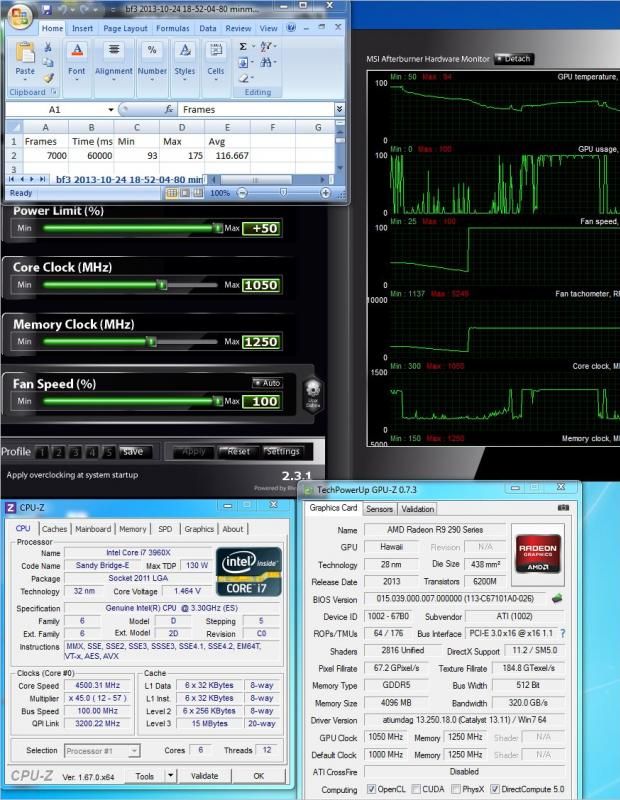Go to the first sheet tab
The image size is (620, 800).
click(11, 179)
